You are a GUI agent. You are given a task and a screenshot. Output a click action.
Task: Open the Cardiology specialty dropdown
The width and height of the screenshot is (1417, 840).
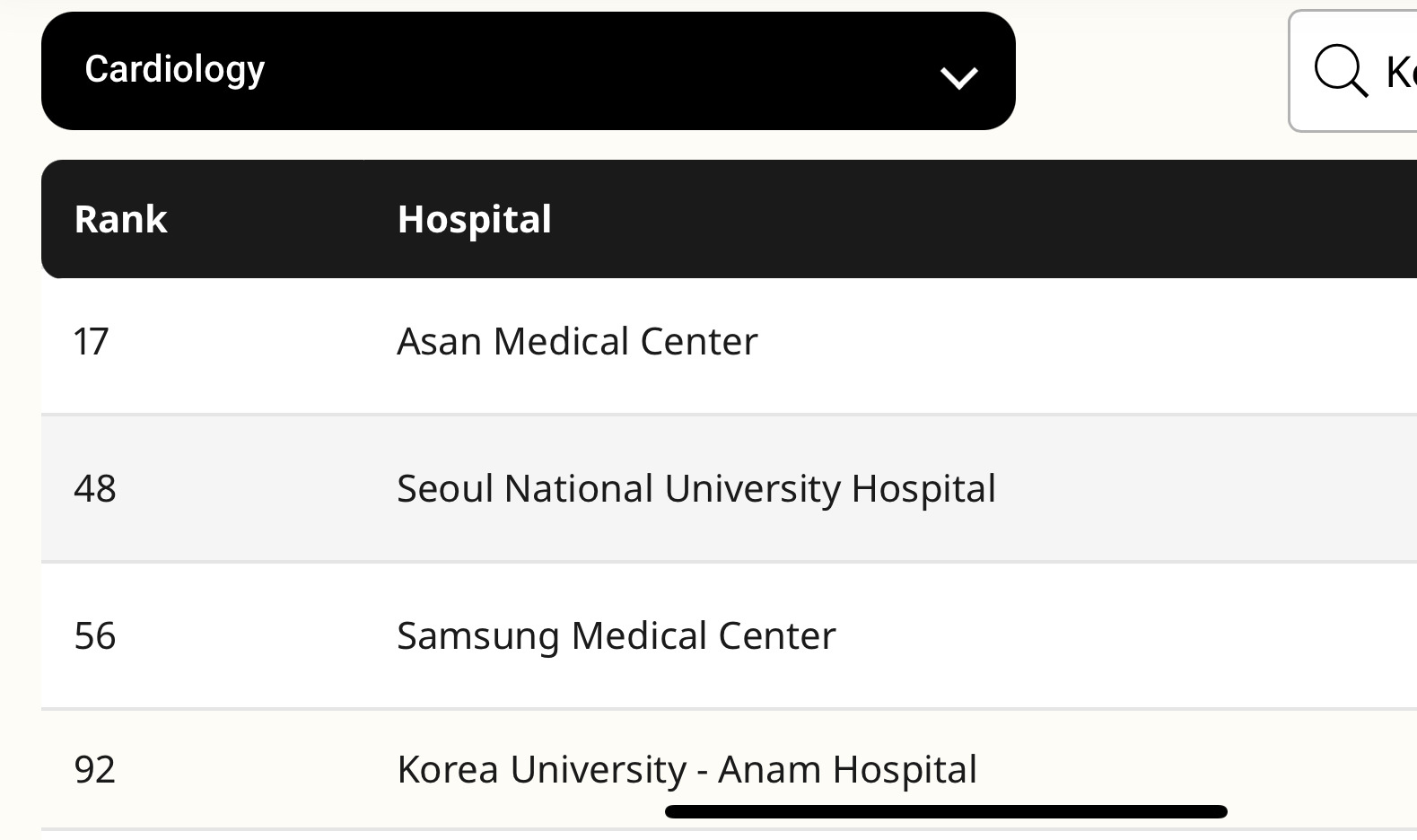coord(528,71)
